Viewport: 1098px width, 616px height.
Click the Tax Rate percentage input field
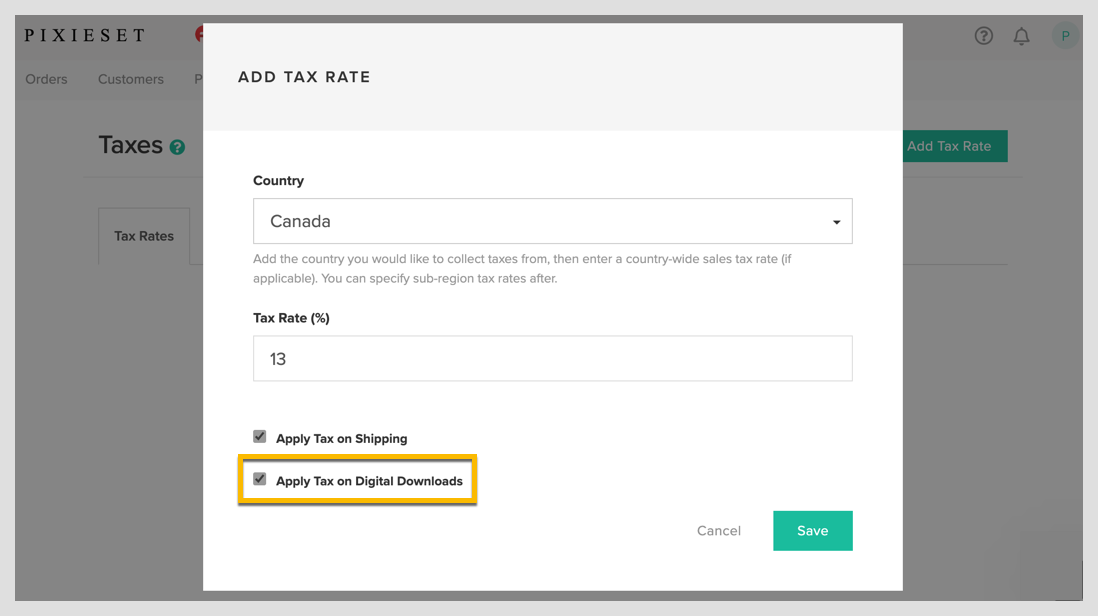pyautogui.click(x=552, y=358)
